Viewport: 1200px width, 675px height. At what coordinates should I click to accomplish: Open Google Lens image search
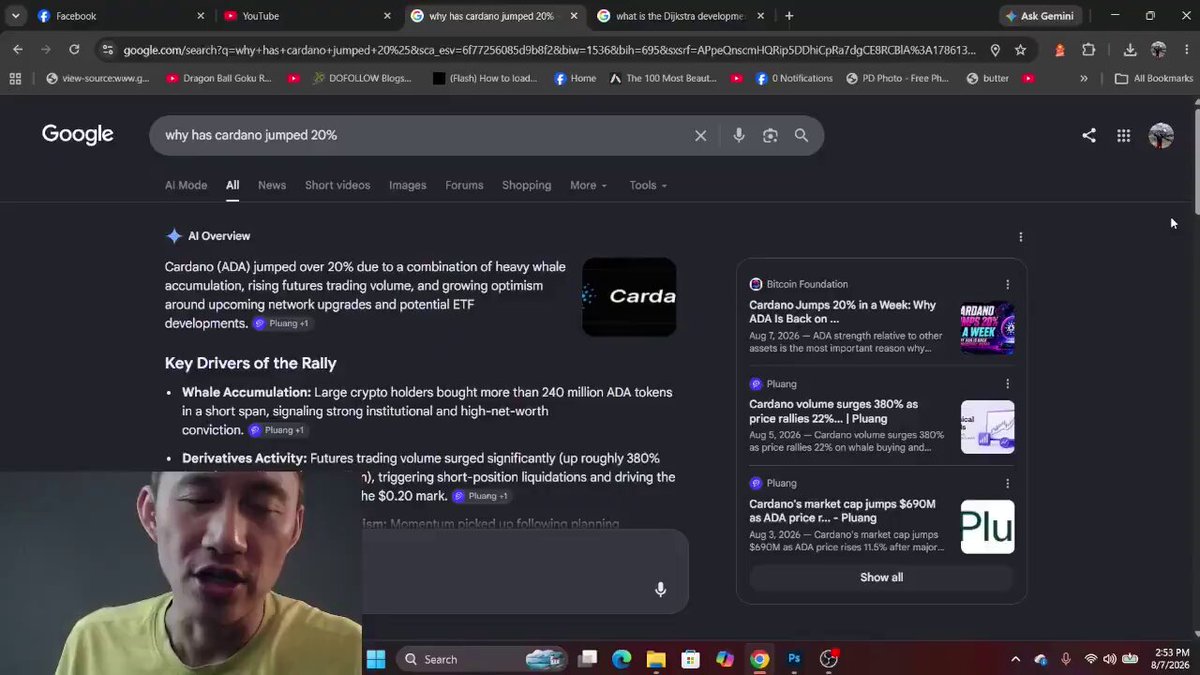770,136
